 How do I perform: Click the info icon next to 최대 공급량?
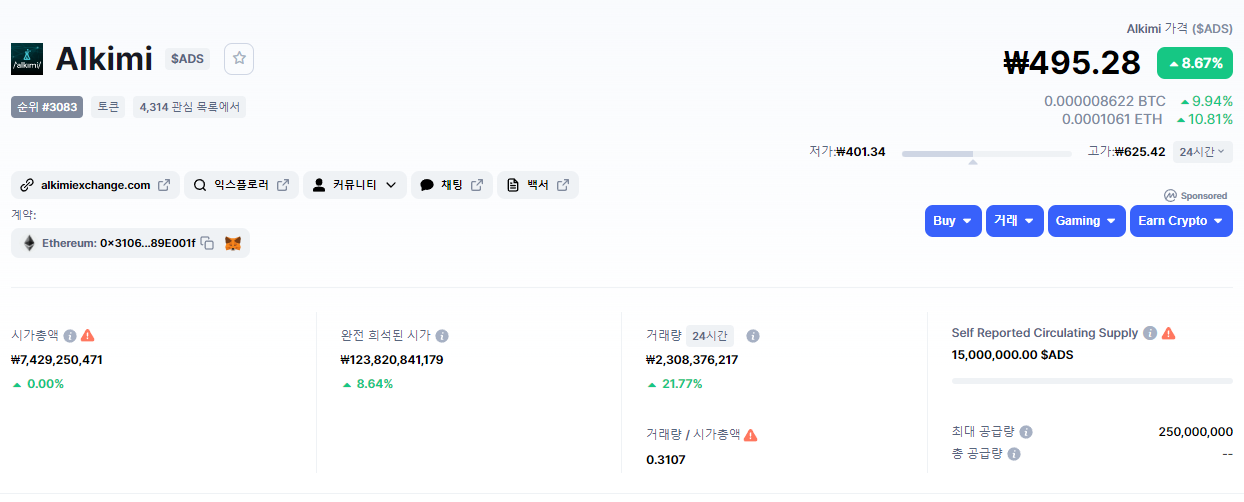click(x=1026, y=432)
